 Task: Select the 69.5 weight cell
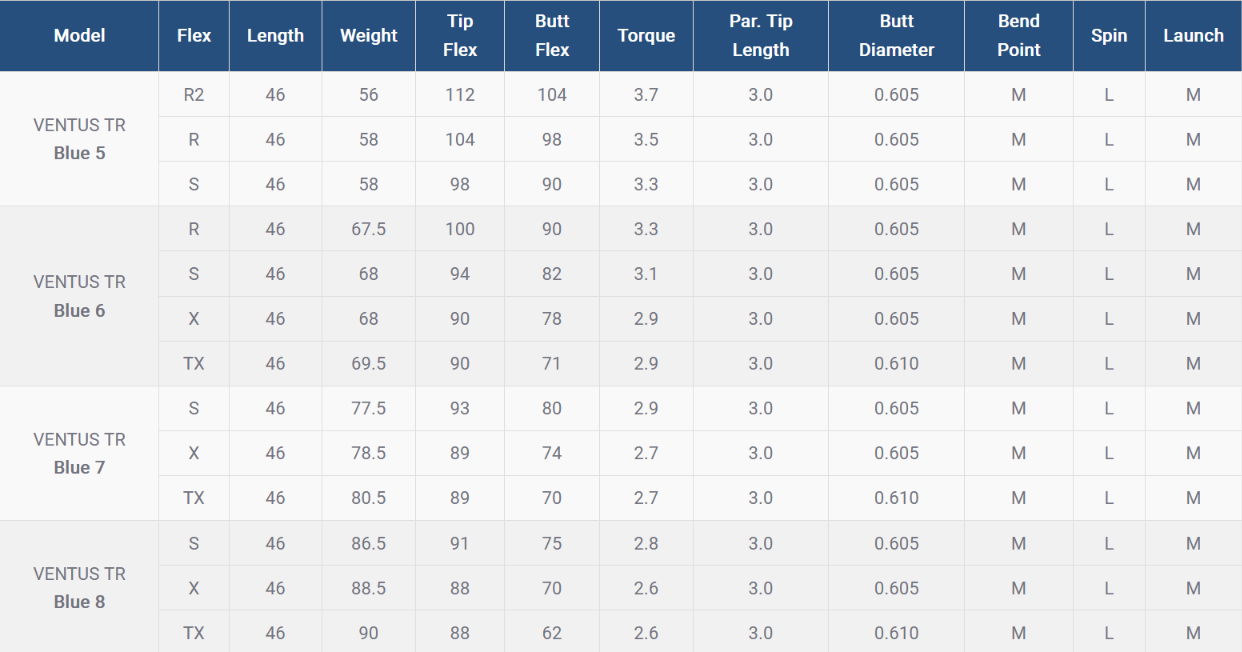click(x=369, y=364)
